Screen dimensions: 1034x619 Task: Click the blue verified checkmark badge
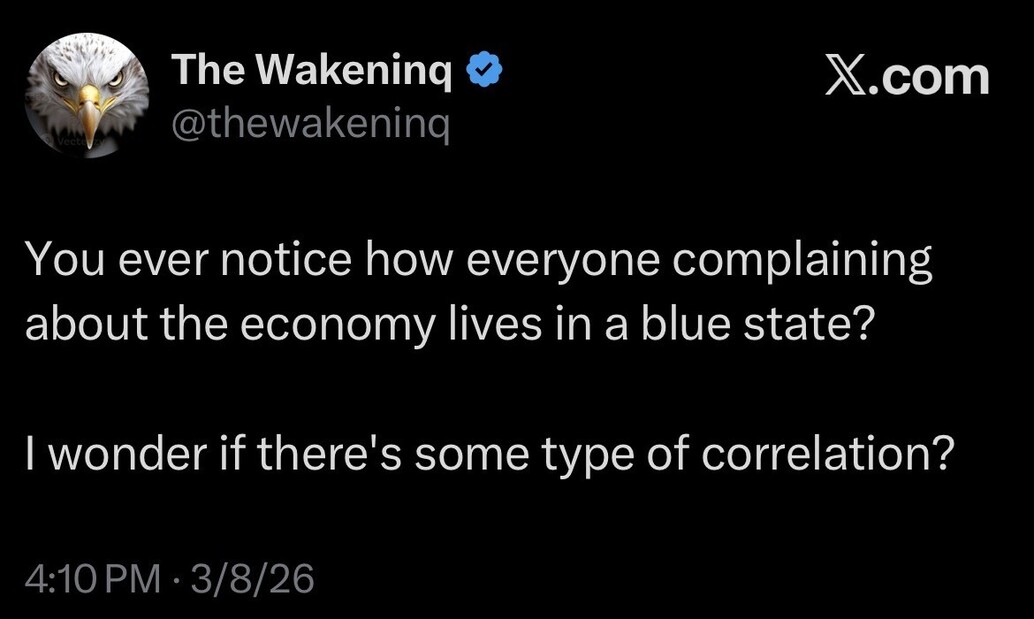[485, 72]
